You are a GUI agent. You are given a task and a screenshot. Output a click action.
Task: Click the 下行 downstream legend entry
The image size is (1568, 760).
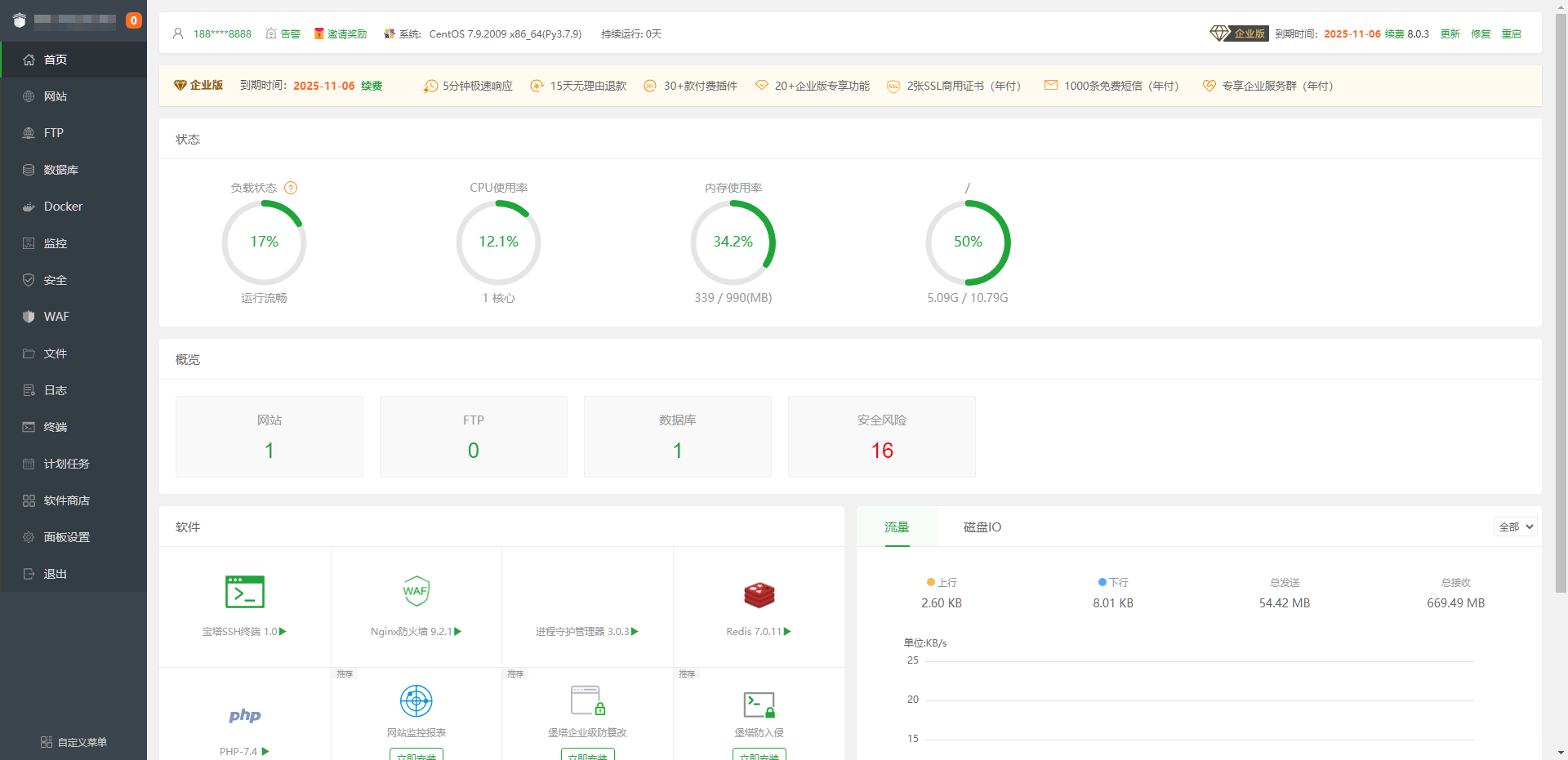click(1113, 583)
